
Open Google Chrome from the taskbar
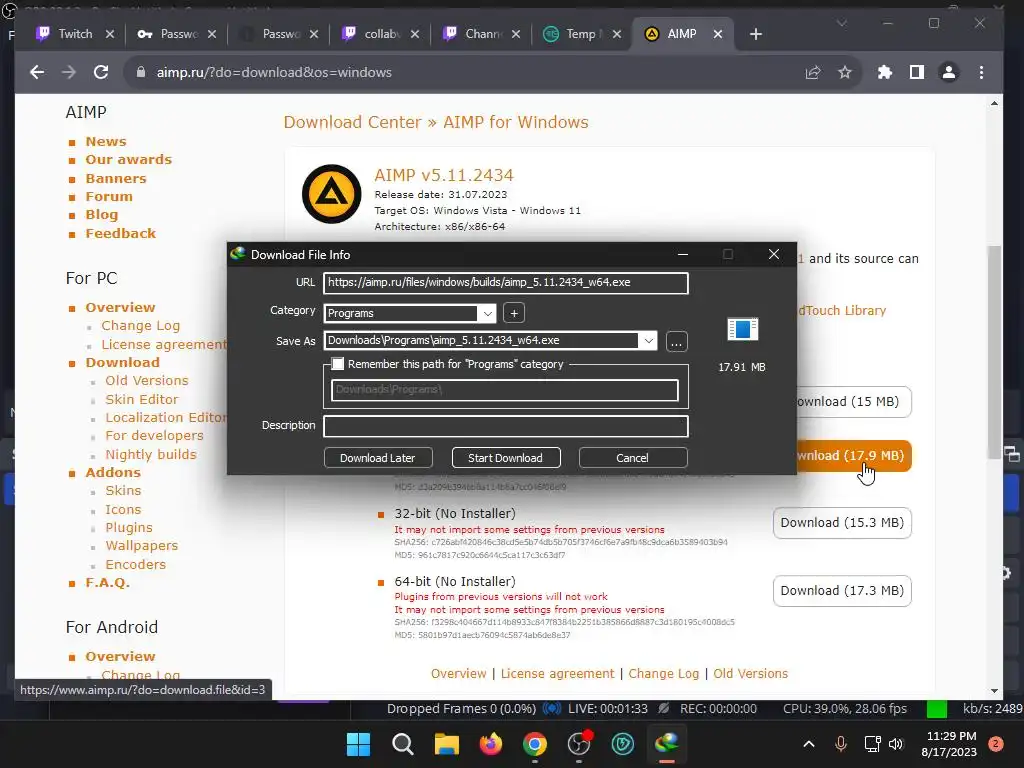coord(535,744)
